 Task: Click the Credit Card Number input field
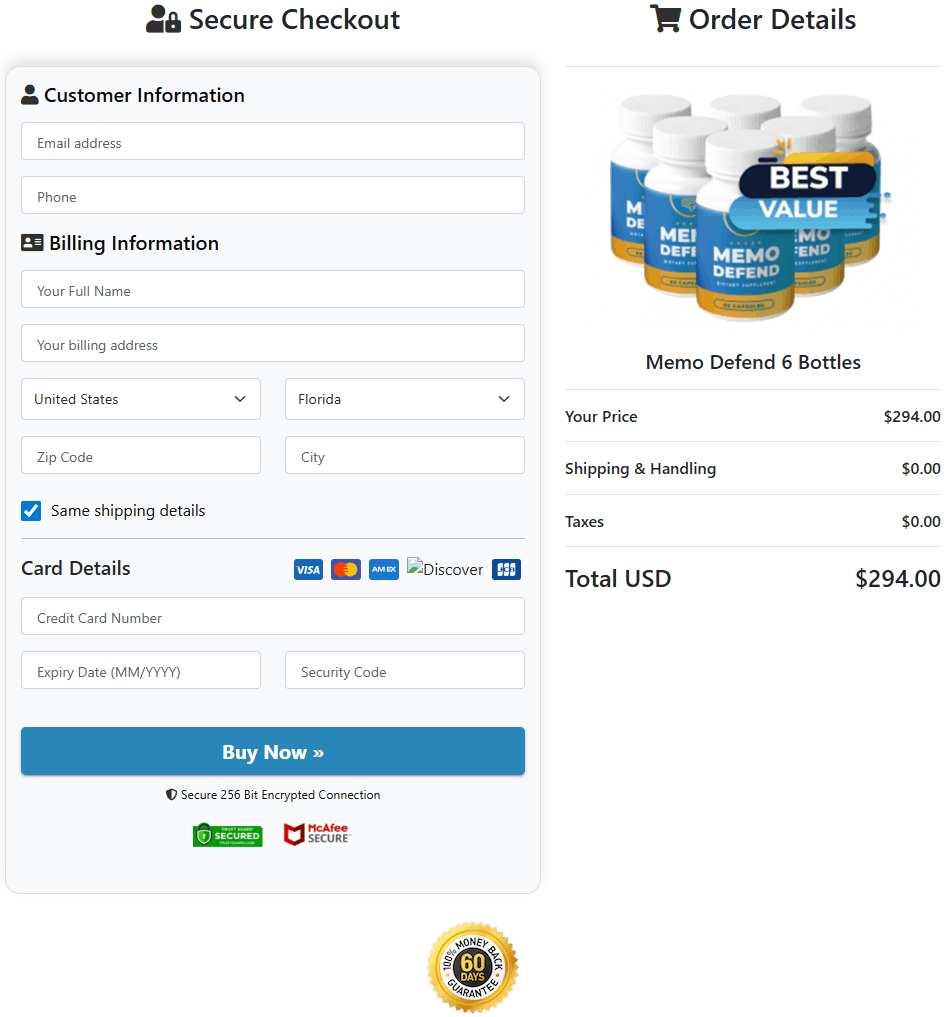coord(272,616)
